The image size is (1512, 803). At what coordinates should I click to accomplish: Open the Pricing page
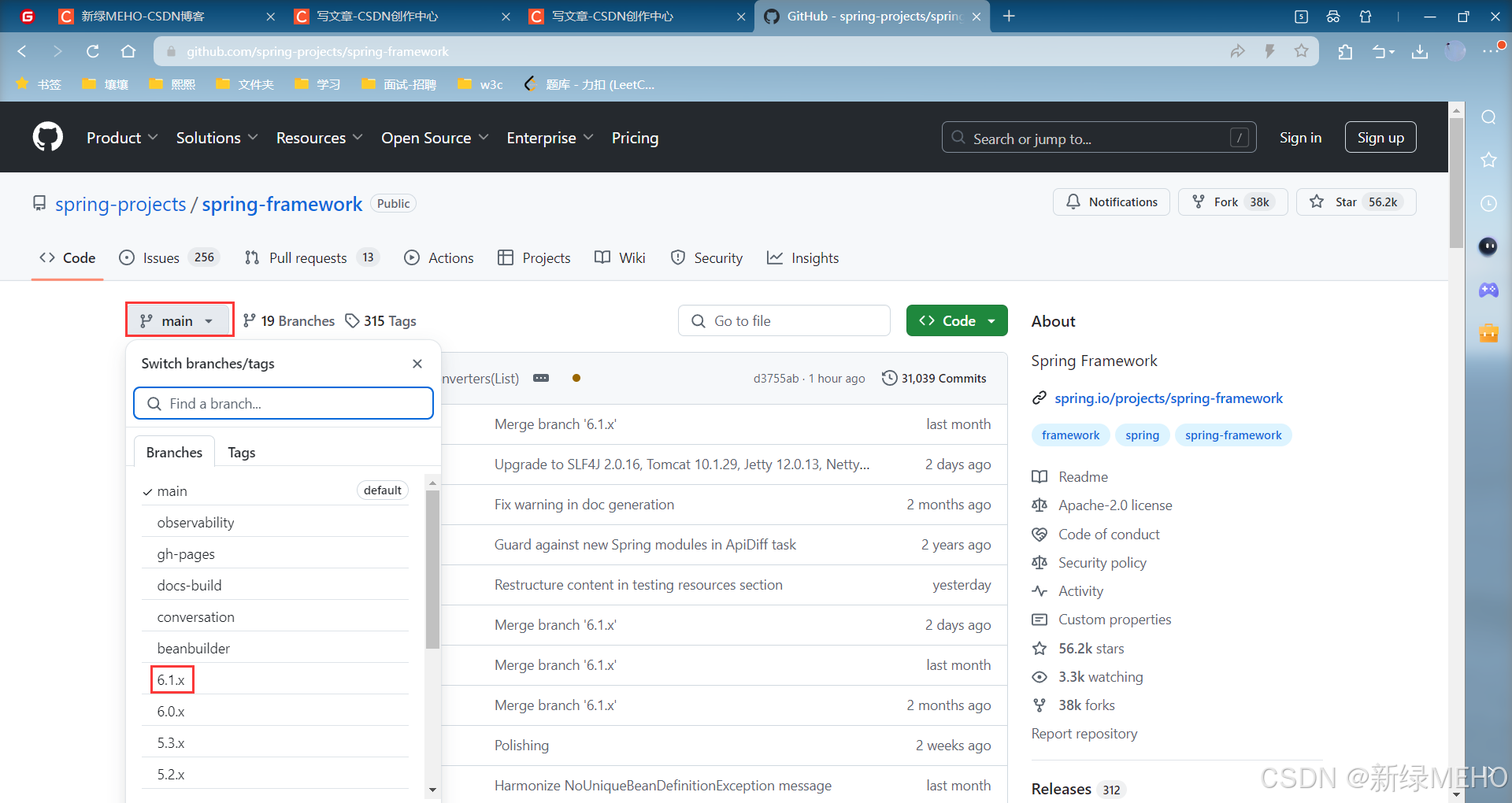pyautogui.click(x=635, y=138)
